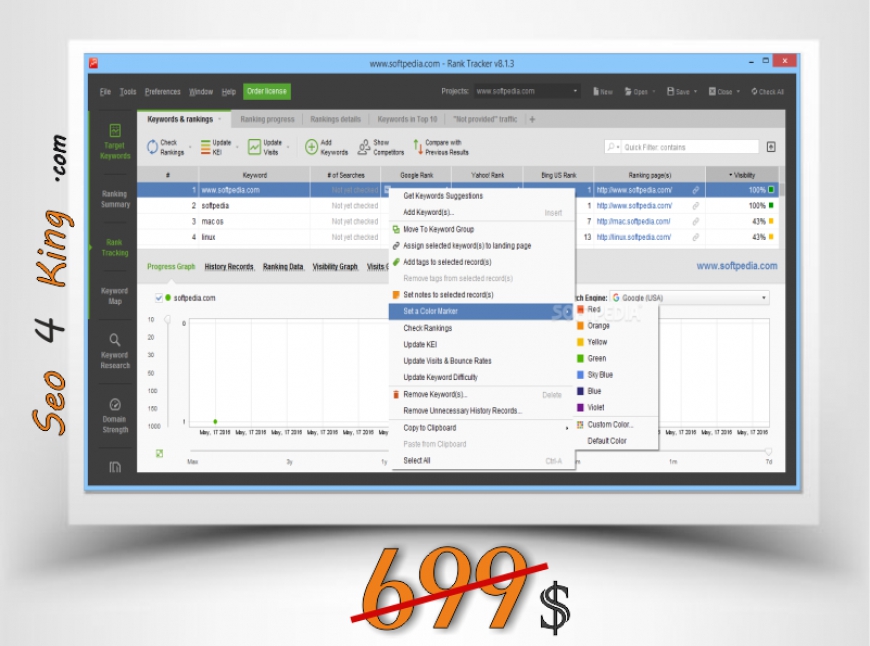Toggle softpedia.com graph series checkbox
870x646 pixels.
(159, 298)
